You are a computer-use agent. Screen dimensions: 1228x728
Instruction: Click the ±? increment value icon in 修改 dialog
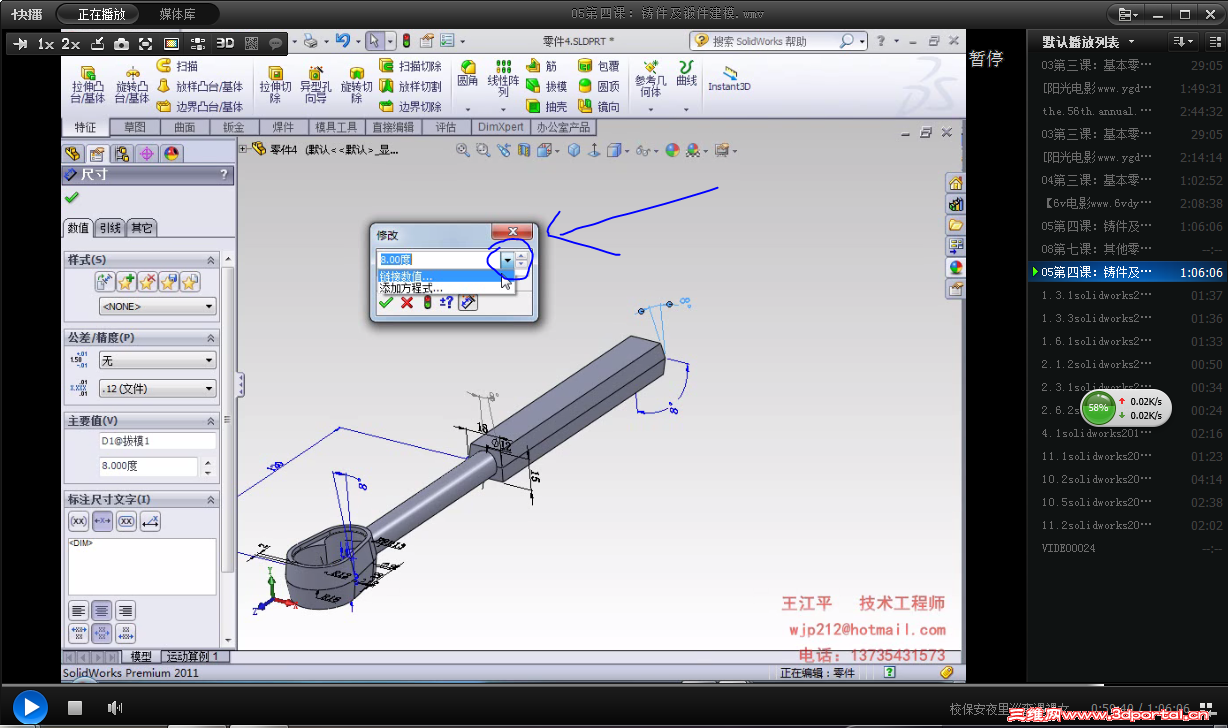[447, 302]
